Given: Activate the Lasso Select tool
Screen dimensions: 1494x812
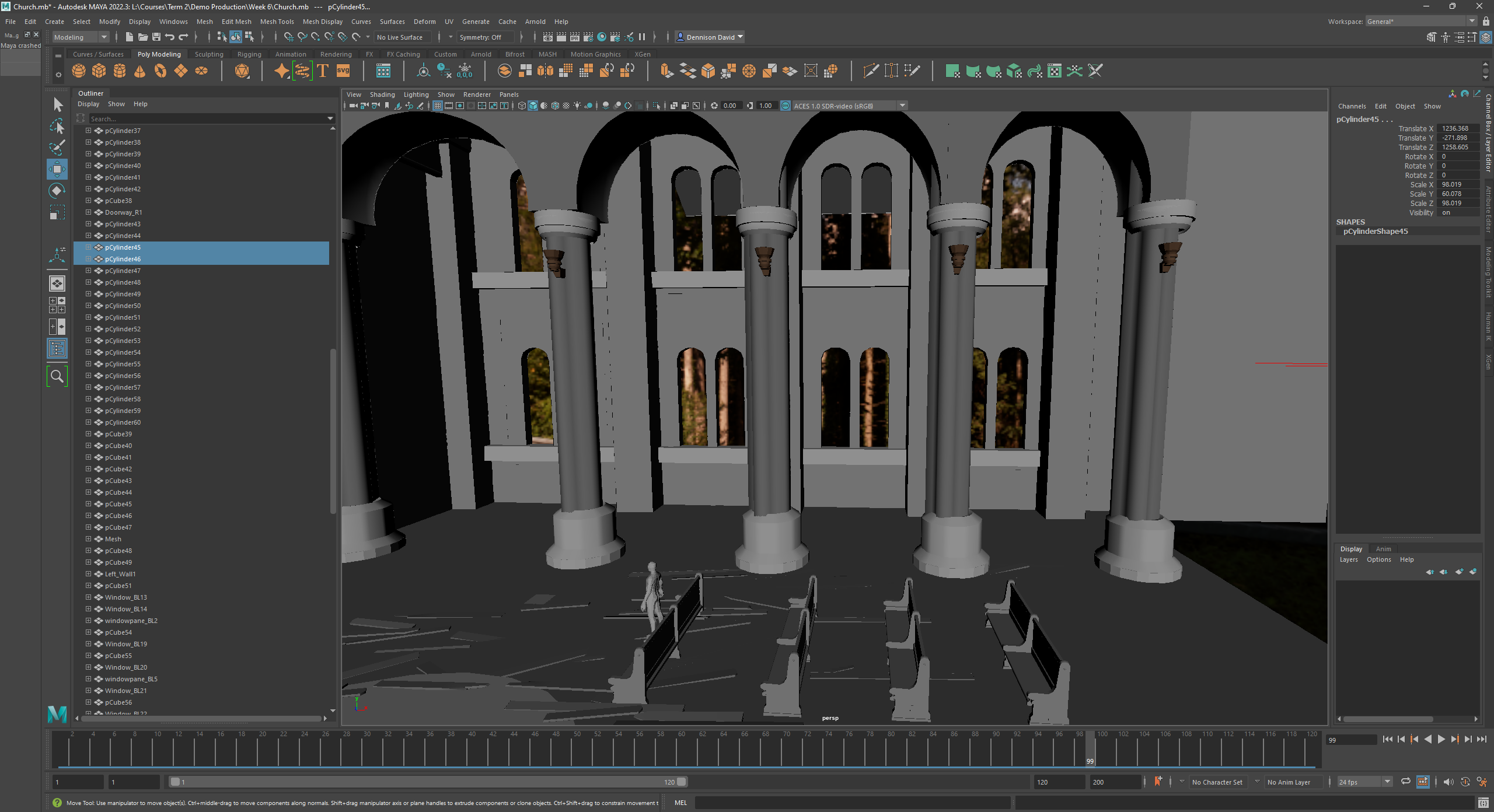Looking at the screenshot, I should coord(57,126).
